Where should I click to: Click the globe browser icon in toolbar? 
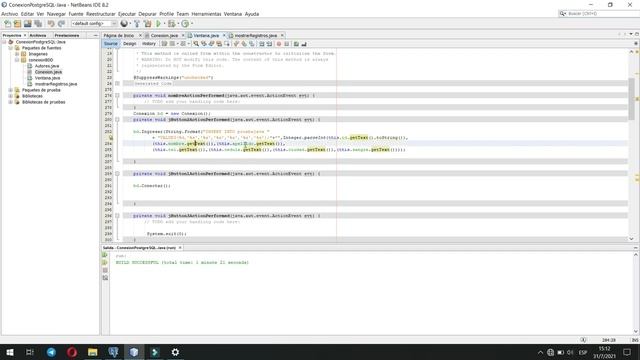pos(124,24)
